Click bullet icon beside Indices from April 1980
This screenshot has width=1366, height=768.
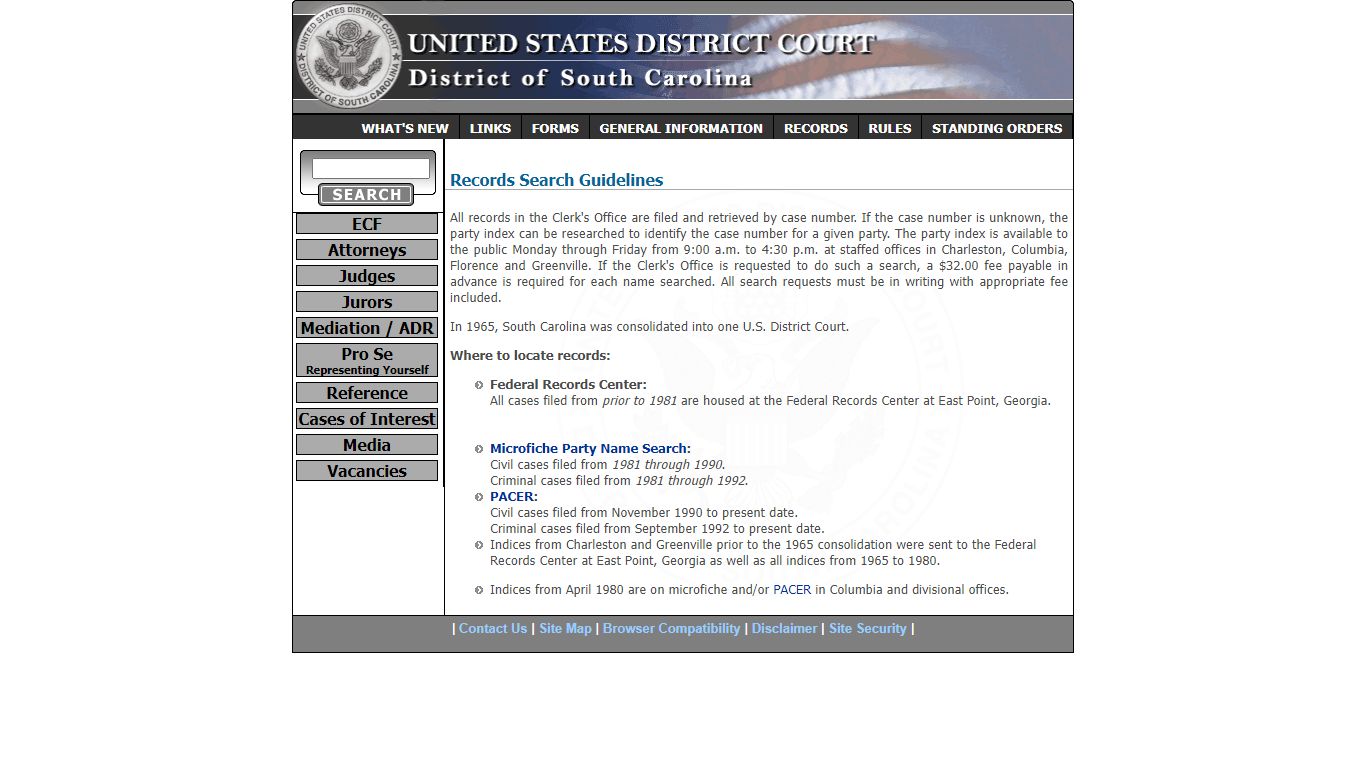click(479, 590)
